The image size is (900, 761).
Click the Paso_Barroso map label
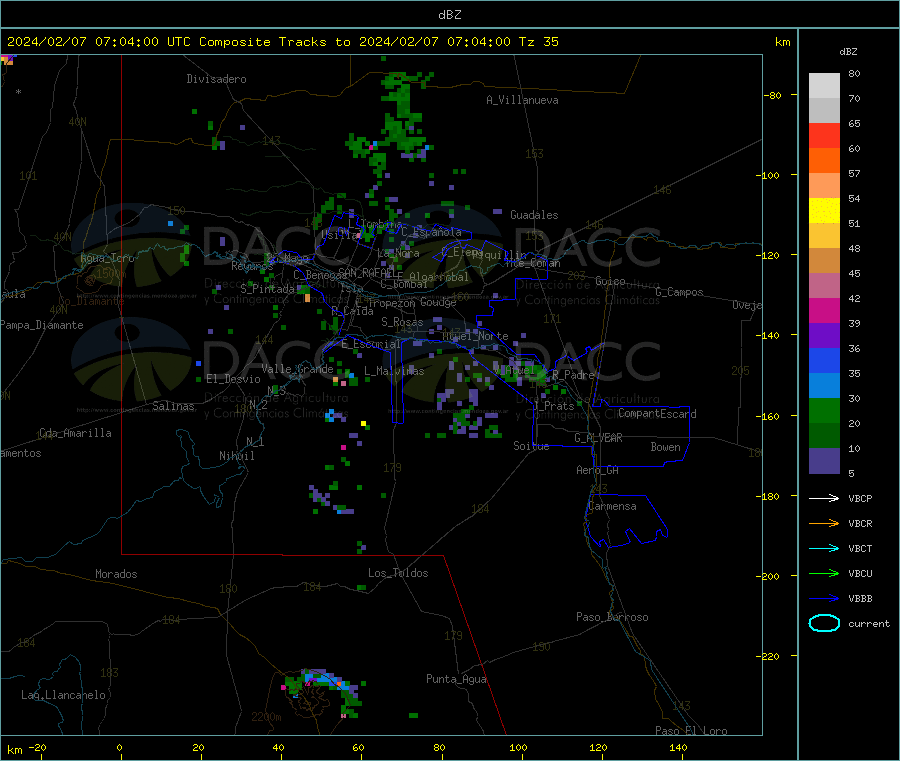pos(612,617)
